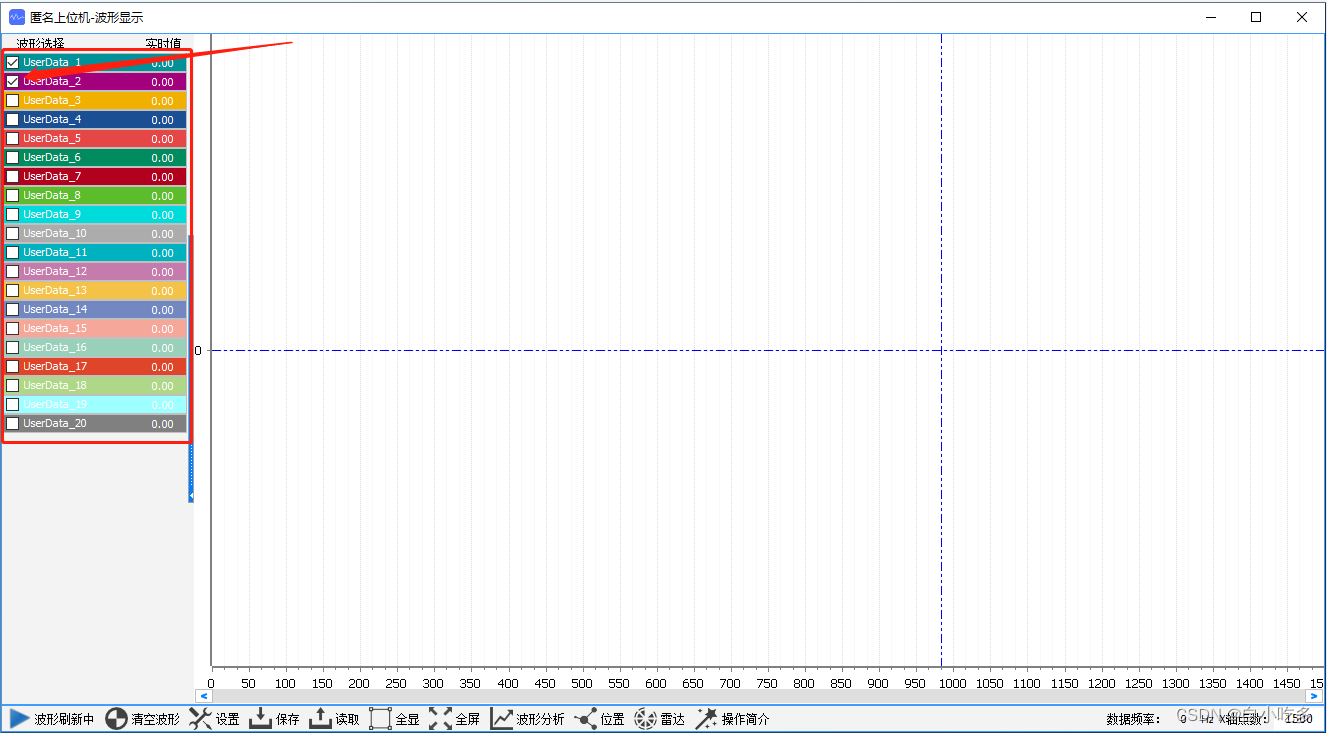This screenshot has height=733, width=1327.
Task: Click the left arrow of horizontal scrollbar
Action: point(203,696)
